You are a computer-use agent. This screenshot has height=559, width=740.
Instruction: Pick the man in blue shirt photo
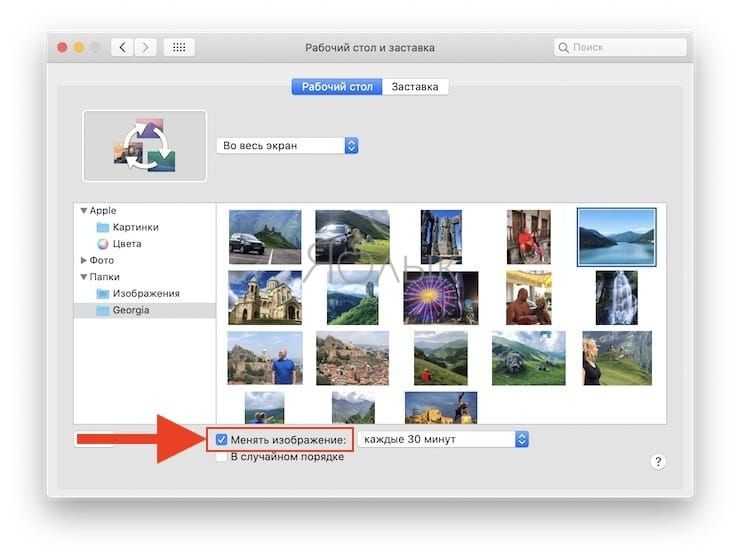(265, 358)
